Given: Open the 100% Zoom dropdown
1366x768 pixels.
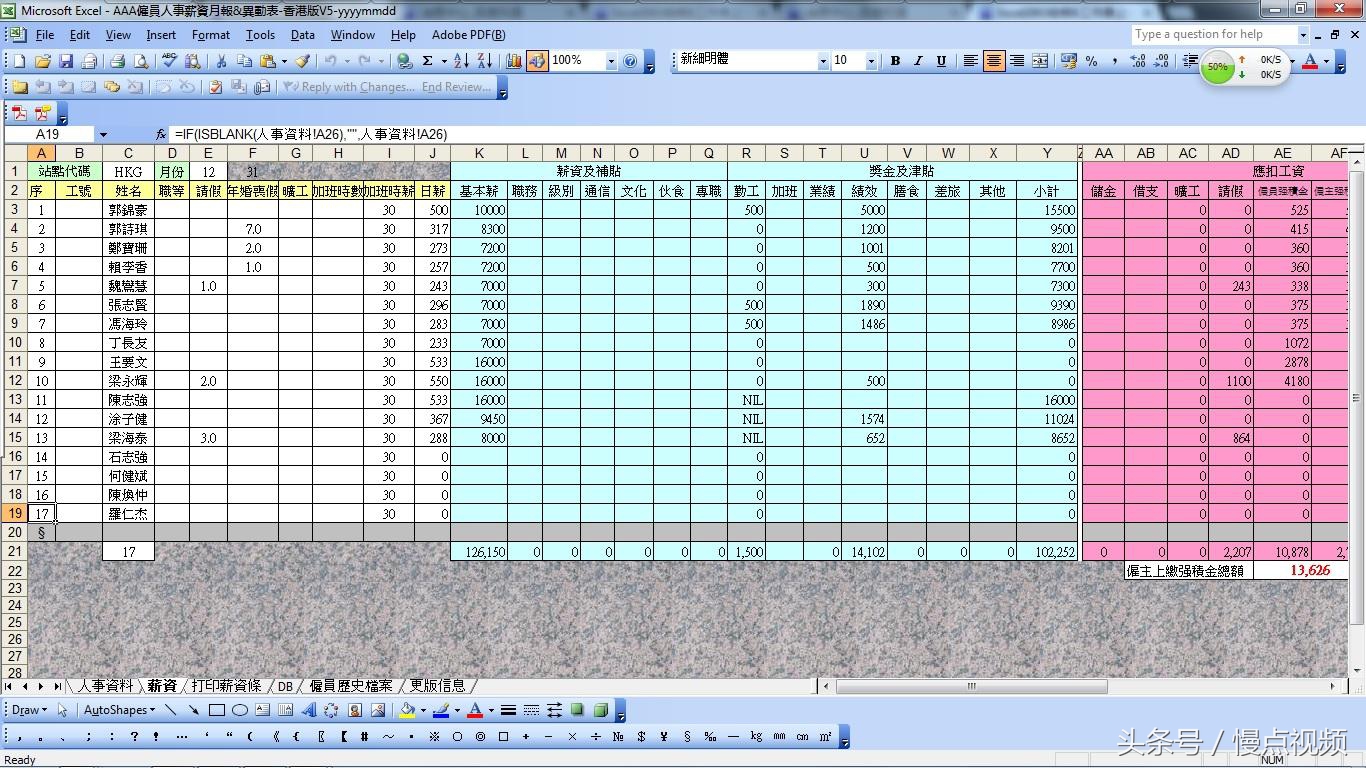Looking at the screenshot, I should click(x=610, y=61).
